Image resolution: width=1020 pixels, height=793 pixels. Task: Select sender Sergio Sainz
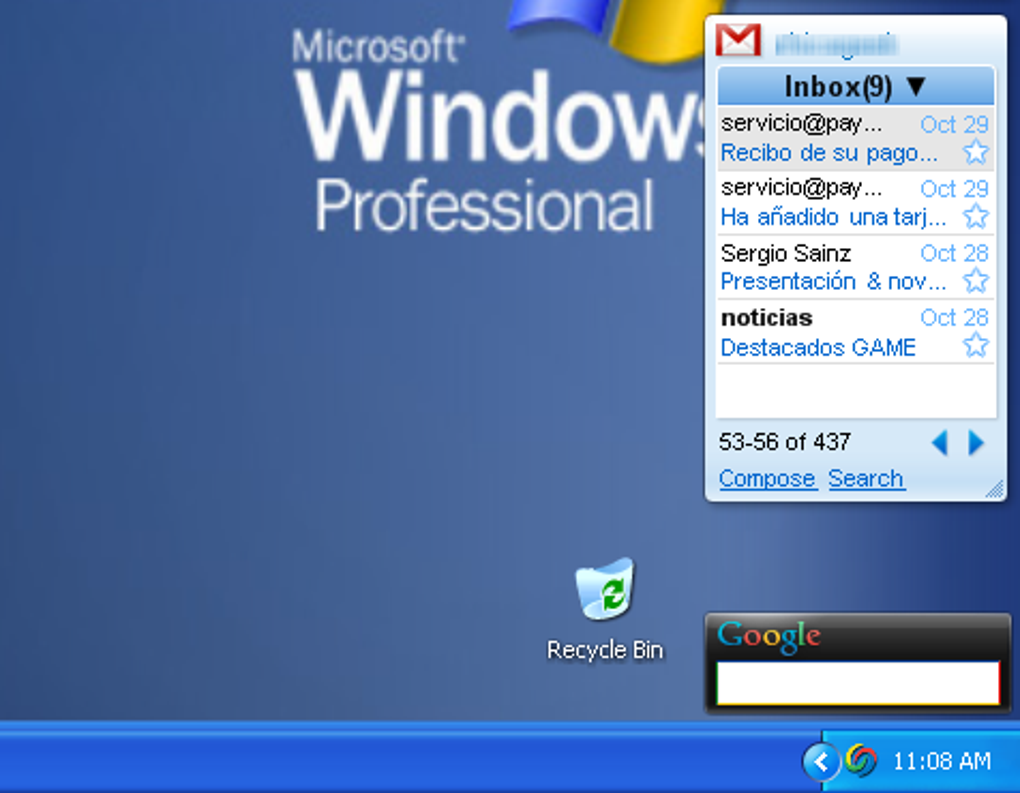point(786,253)
